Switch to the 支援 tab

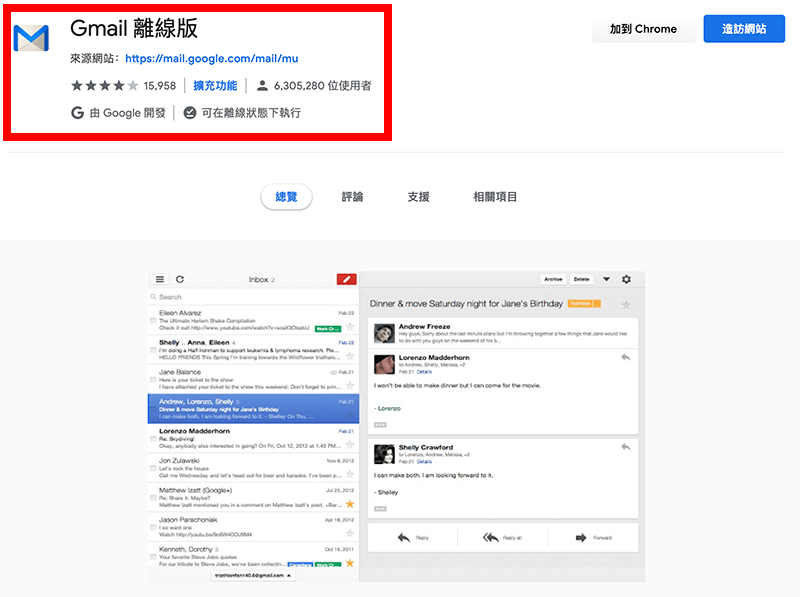point(418,197)
